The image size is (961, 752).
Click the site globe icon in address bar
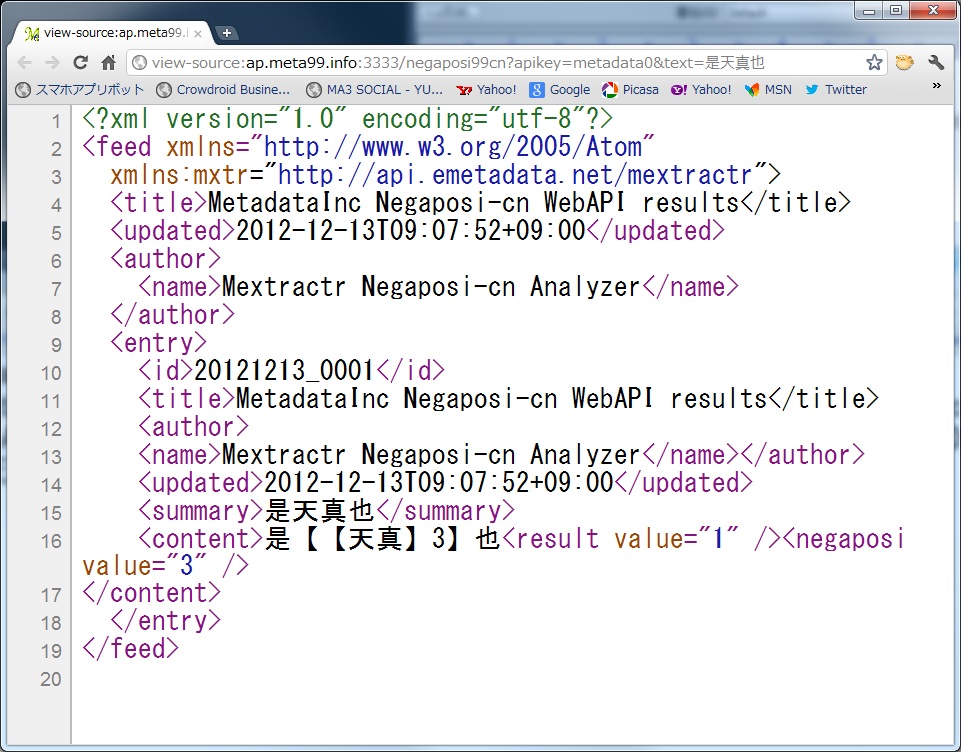(140, 63)
